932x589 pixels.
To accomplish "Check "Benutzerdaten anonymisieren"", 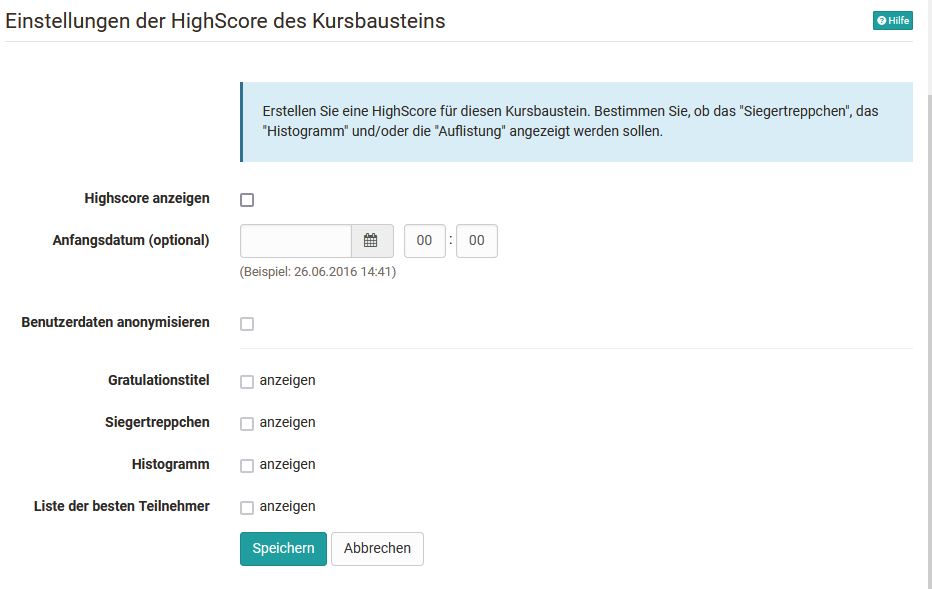I will (246, 323).
